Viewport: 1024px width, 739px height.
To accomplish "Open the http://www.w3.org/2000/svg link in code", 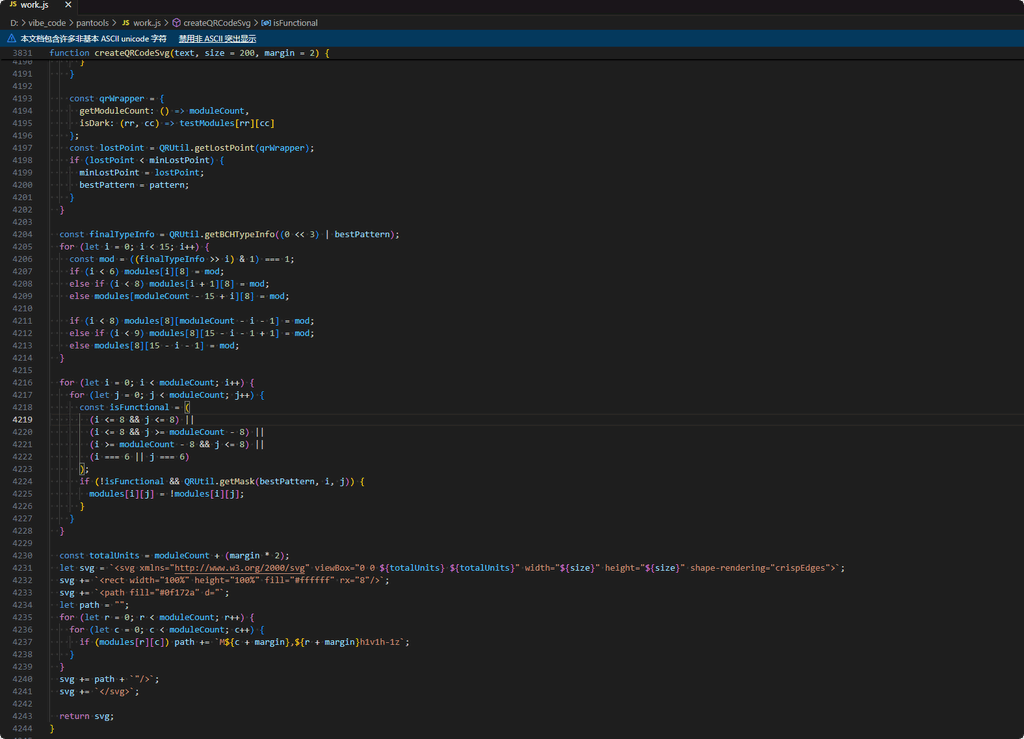I will click(240, 568).
